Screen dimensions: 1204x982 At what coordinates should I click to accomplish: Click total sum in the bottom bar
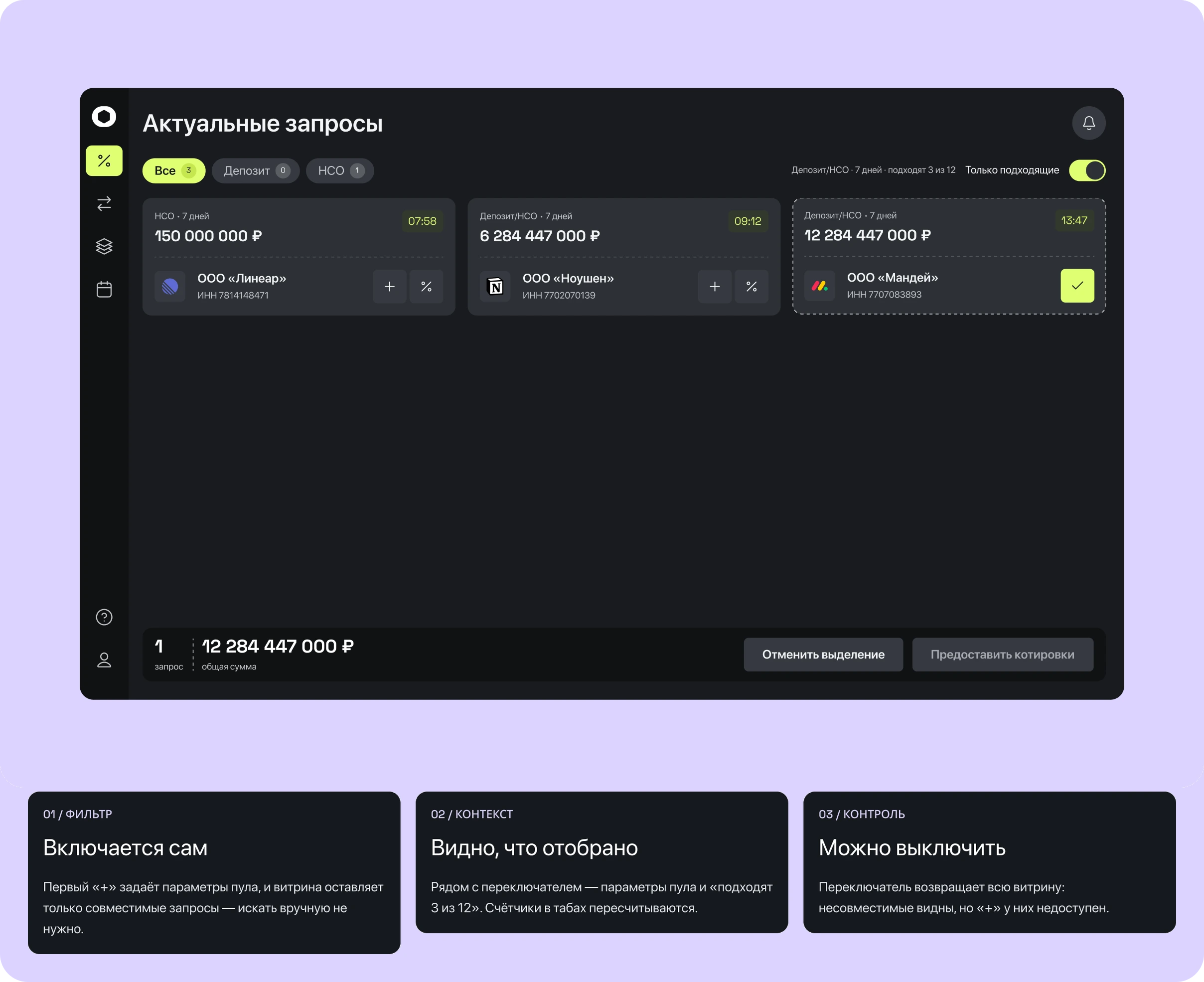[x=278, y=646]
